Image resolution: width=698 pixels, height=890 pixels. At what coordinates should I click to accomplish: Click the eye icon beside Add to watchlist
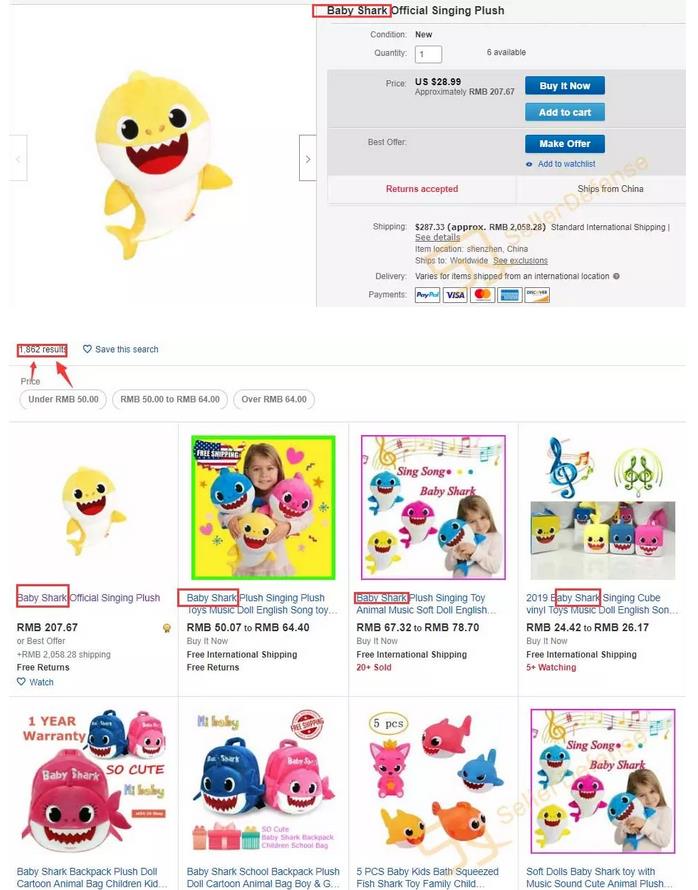pos(529,164)
